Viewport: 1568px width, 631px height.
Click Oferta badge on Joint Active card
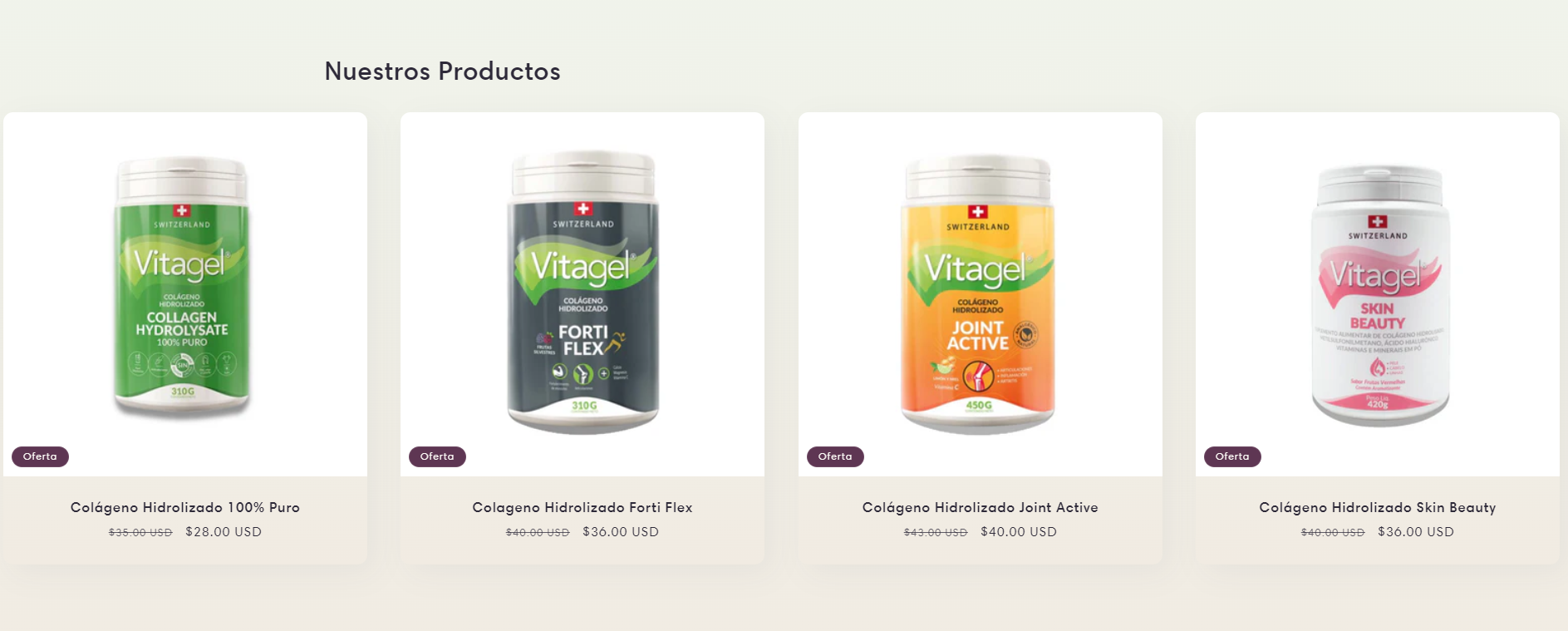click(x=835, y=456)
